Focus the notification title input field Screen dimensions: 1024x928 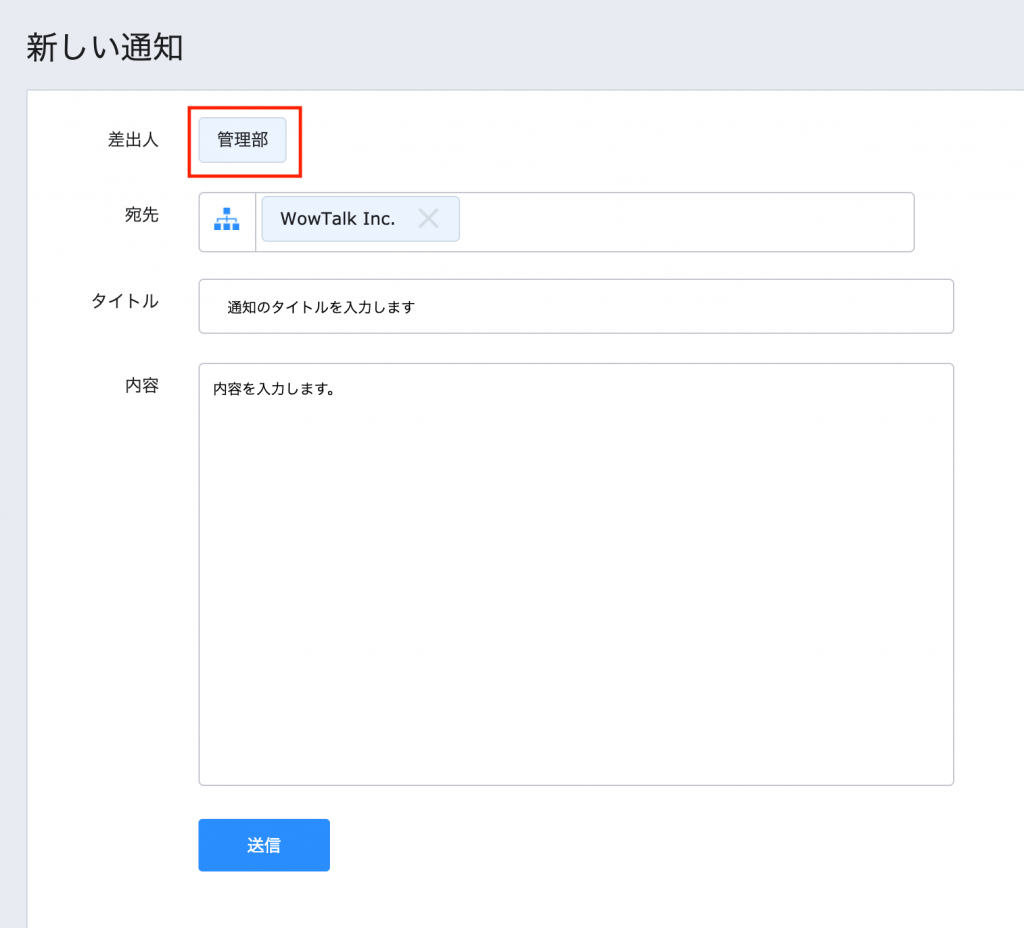[x=576, y=306]
